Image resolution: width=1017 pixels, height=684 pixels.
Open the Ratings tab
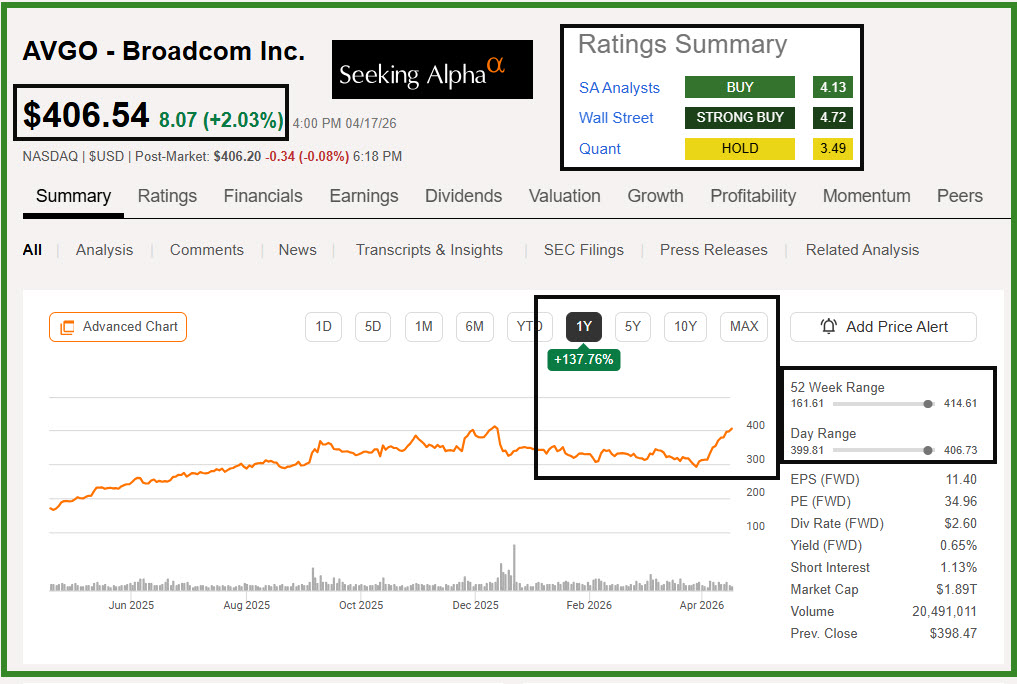[x=167, y=196]
